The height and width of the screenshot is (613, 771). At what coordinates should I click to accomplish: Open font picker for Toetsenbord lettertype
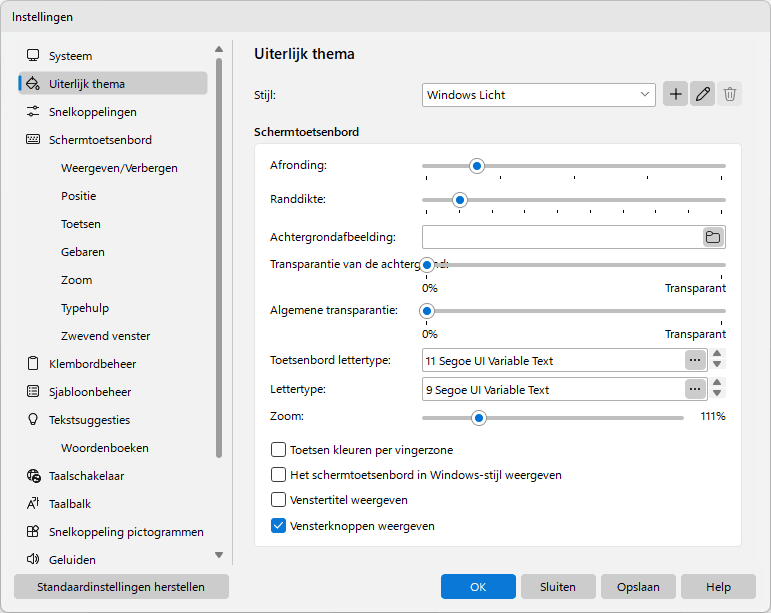[x=695, y=360]
